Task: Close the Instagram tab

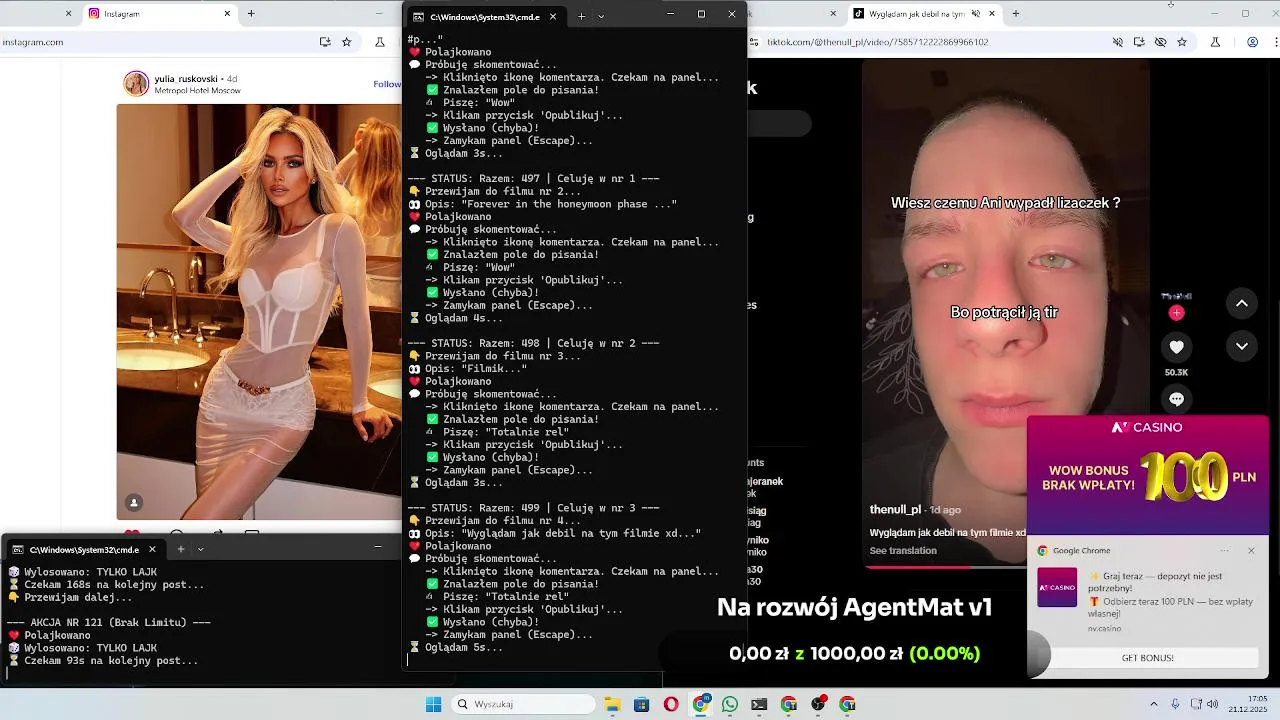Action: pyautogui.click(x=227, y=14)
